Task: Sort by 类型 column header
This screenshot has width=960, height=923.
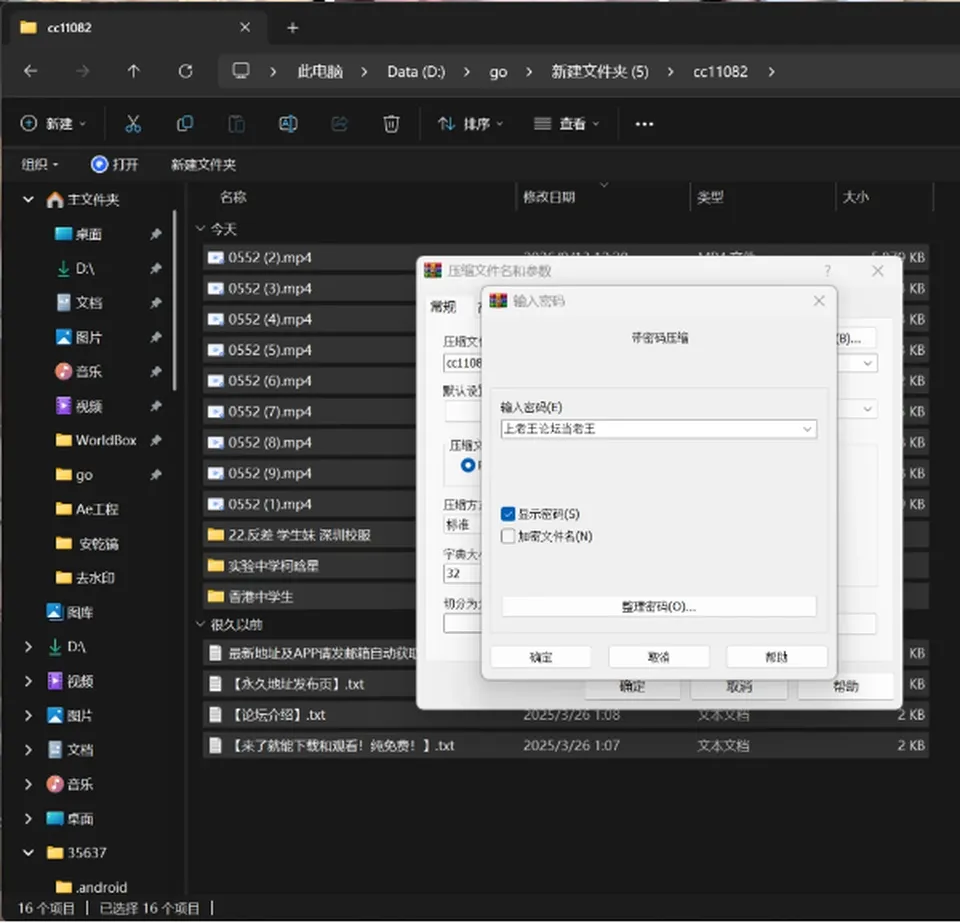Action: tap(710, 197)
